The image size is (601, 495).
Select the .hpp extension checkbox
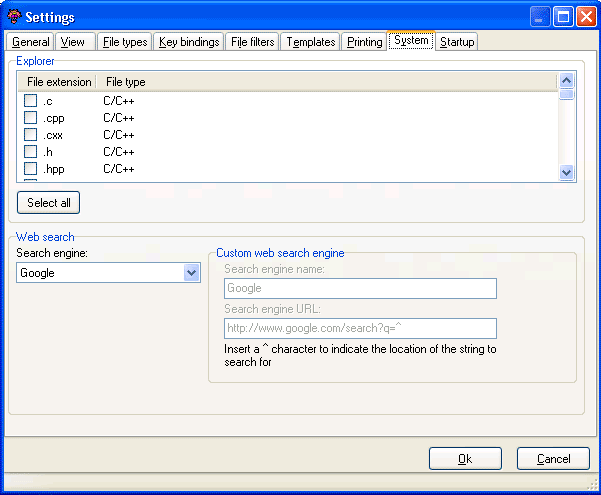[x=31, y=169]
